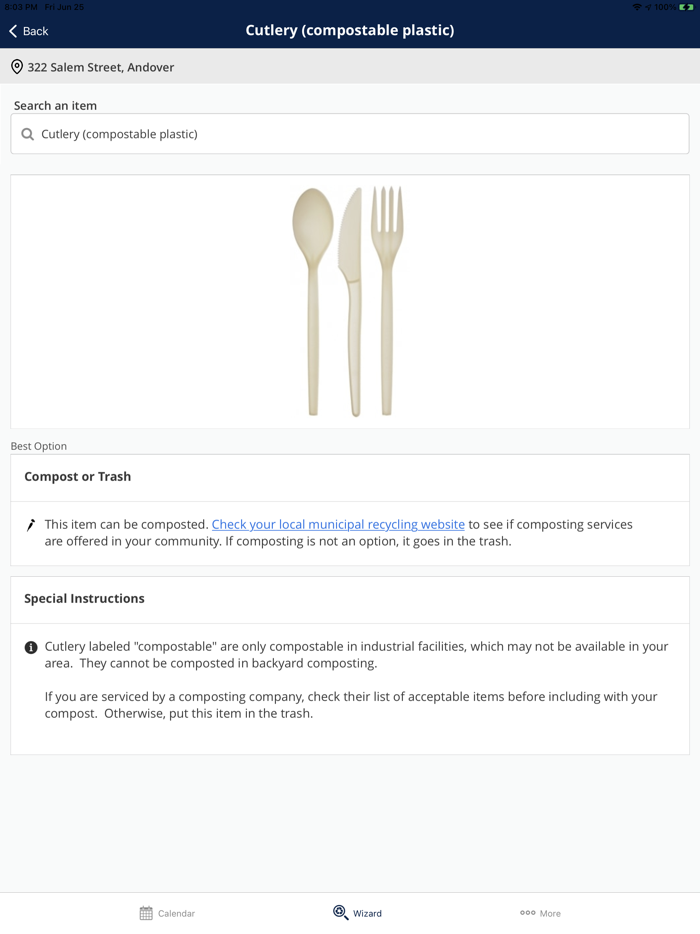Tap the Back chevron arrow

click(x=14, y=31)
